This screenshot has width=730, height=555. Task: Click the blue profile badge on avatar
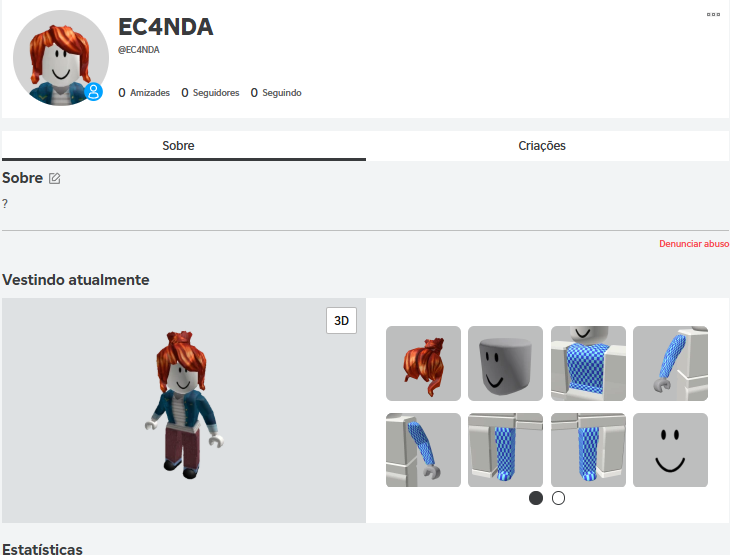click(94, 92)
